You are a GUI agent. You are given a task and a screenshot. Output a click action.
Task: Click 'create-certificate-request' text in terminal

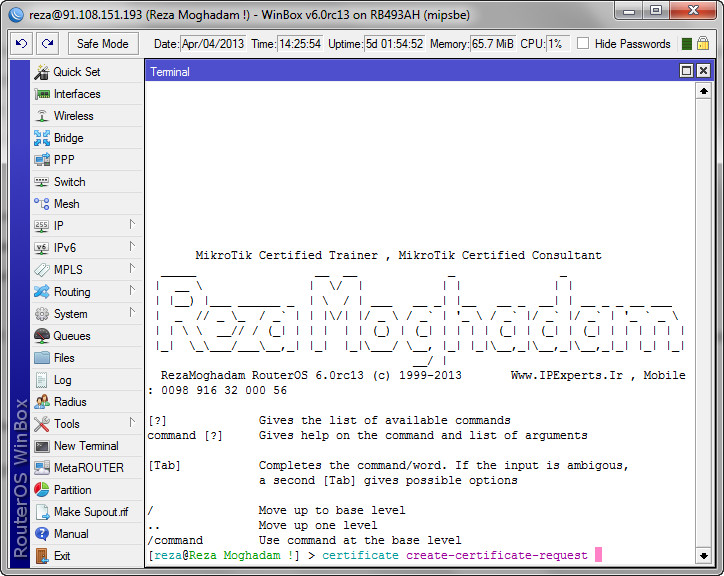pyautogui.click(x=497, y=555)
